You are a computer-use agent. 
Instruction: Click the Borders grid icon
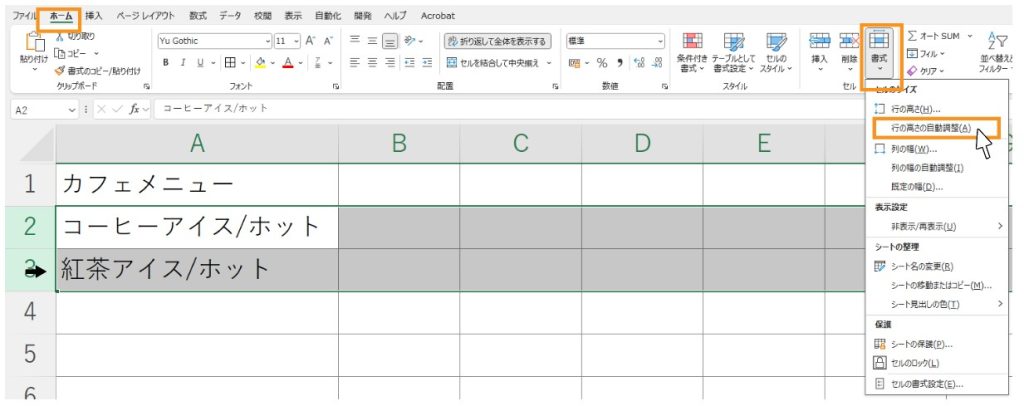(x=230, y=63)
